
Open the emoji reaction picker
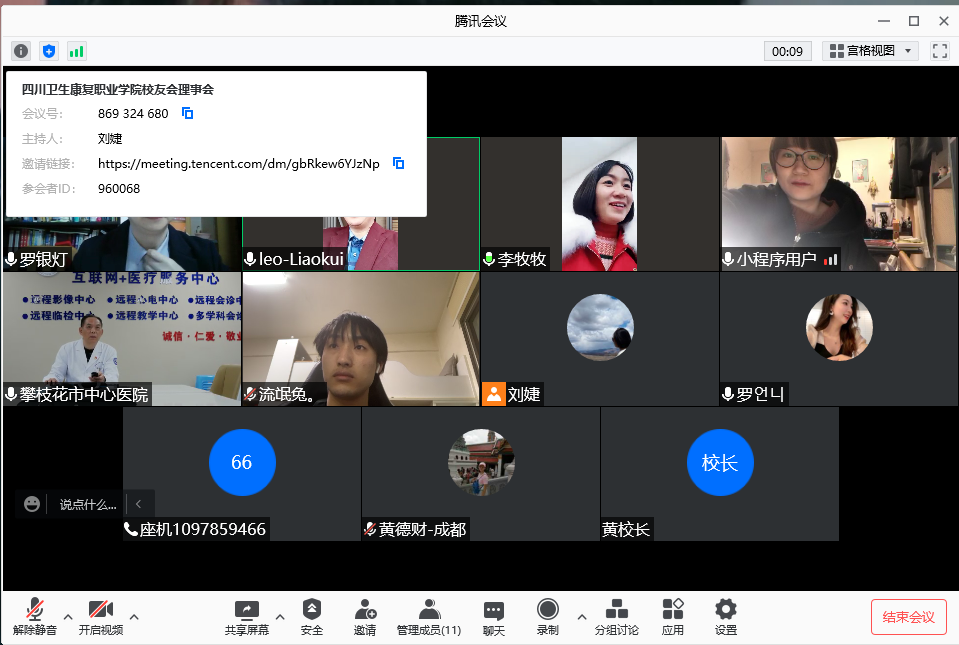click(32, 504)
